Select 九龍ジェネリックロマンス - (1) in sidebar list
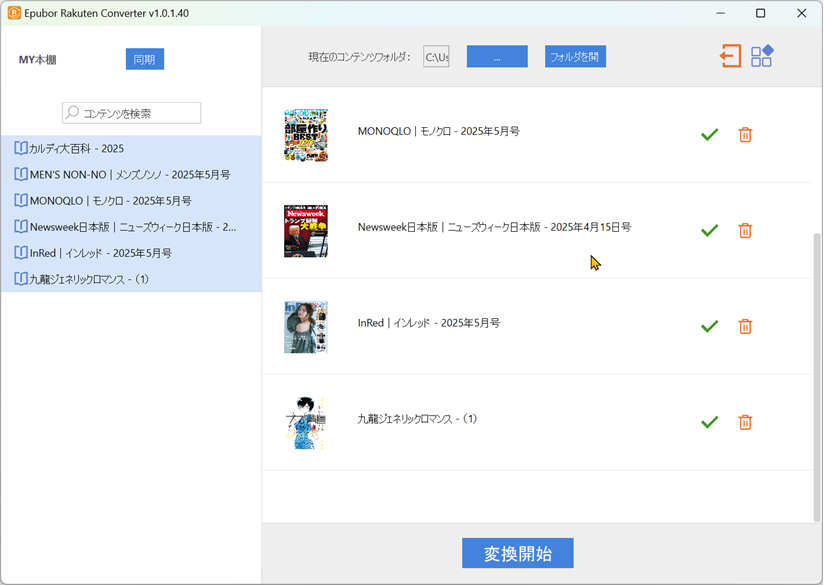Viewport: 824px width, 585px height. coord(131,279)
